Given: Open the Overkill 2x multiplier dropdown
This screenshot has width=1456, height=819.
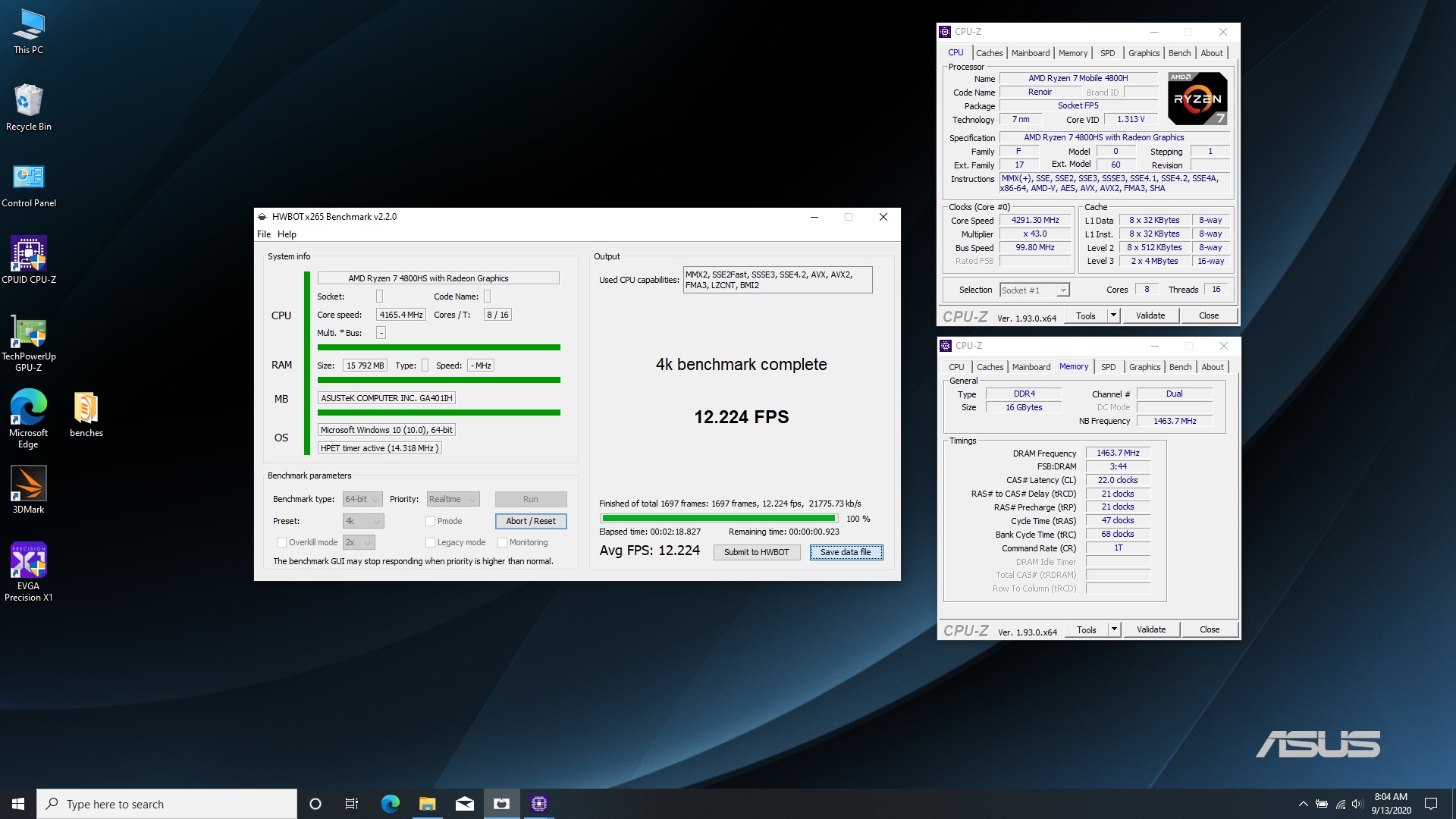Looking at the screenshot, I should [x=359, y=542].
